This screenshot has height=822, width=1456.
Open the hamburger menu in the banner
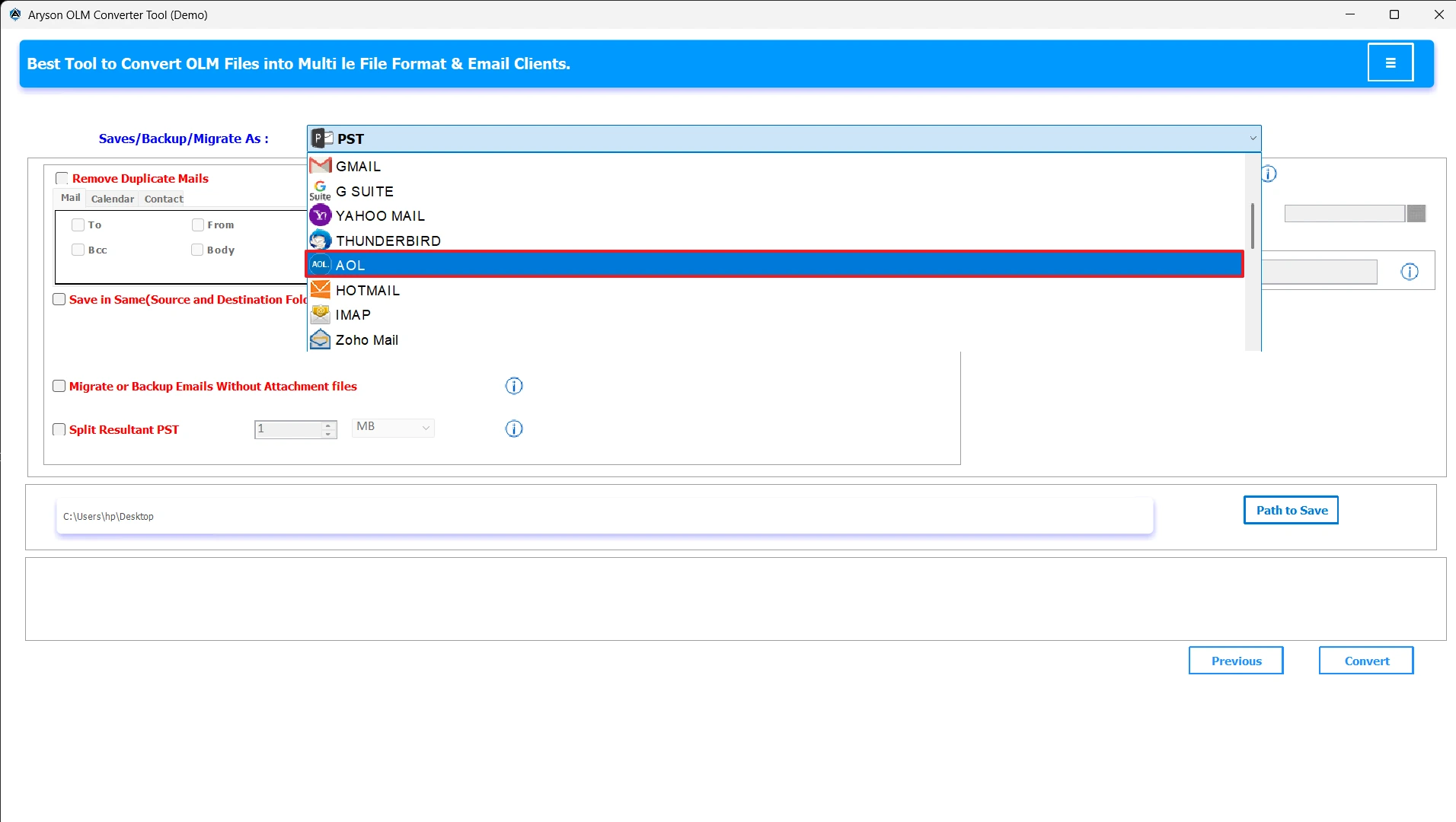coord(1391,62)
